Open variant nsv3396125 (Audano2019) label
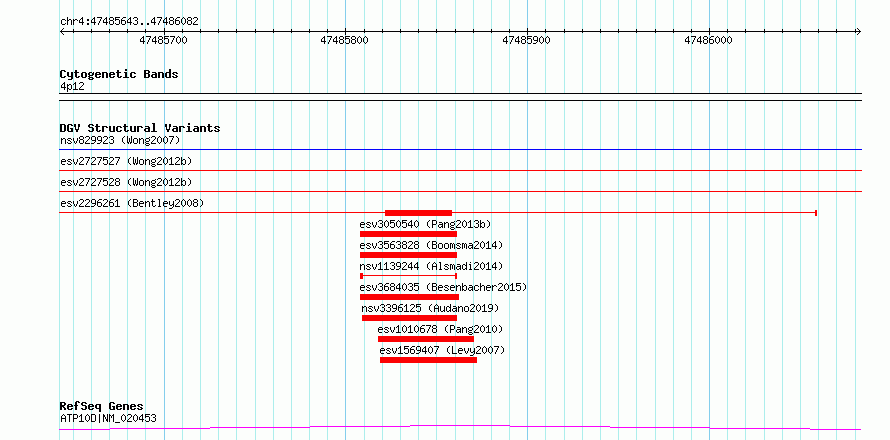Image resolution: width=890 pixels, height=440 pixels. point(430,308)
